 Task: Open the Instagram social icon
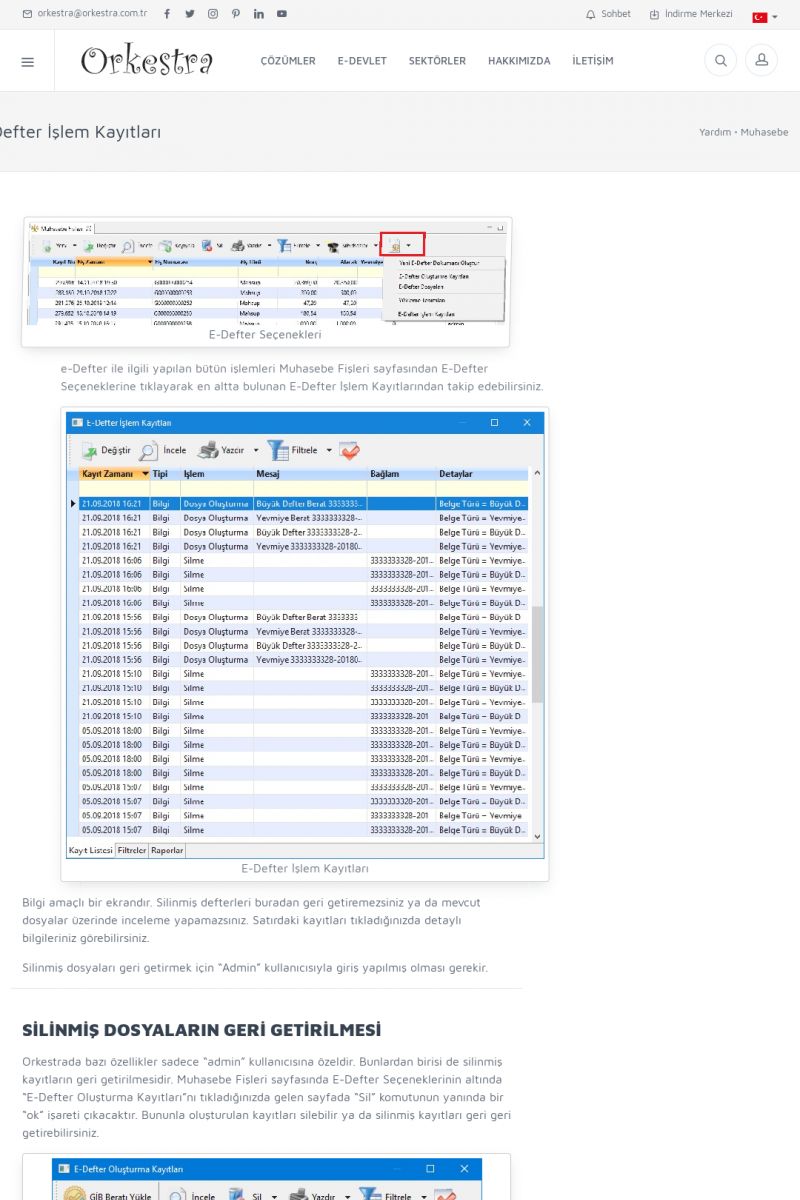213,14
